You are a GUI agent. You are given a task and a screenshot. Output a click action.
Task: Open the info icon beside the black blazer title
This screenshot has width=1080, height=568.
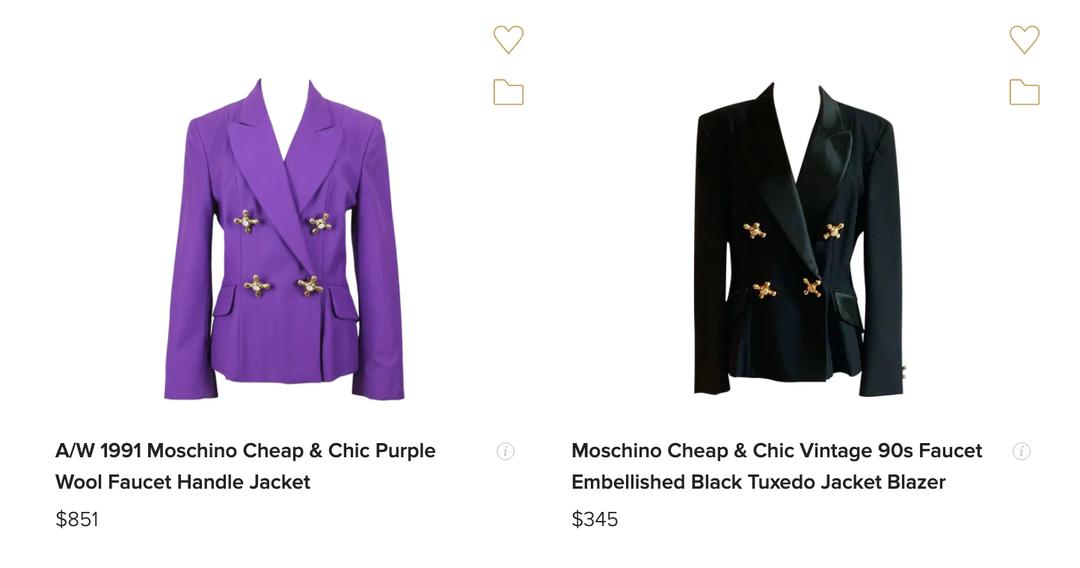[x=1021, y=451]
